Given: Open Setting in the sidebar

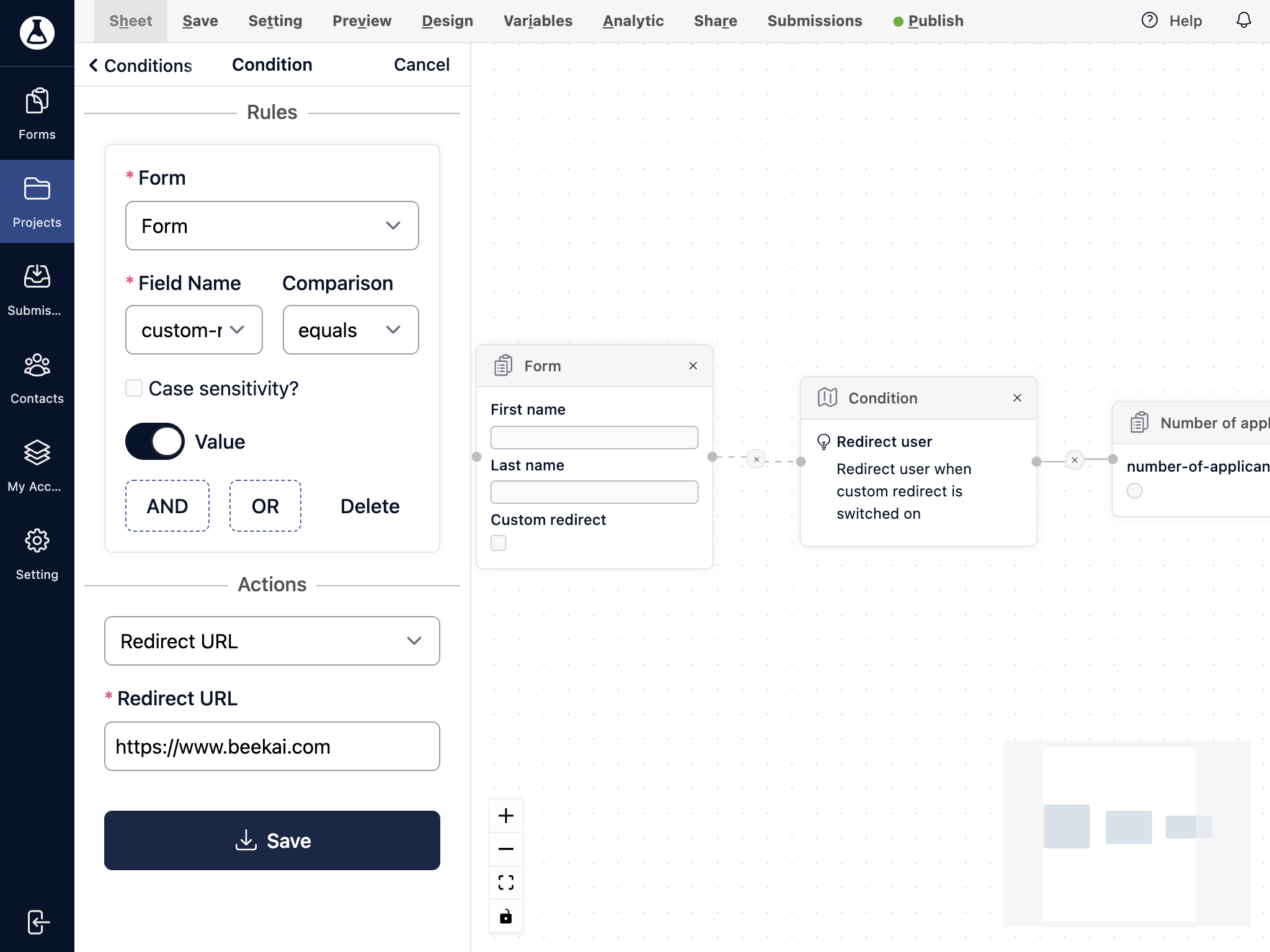Looking at the screenshot, I should 37,554.
